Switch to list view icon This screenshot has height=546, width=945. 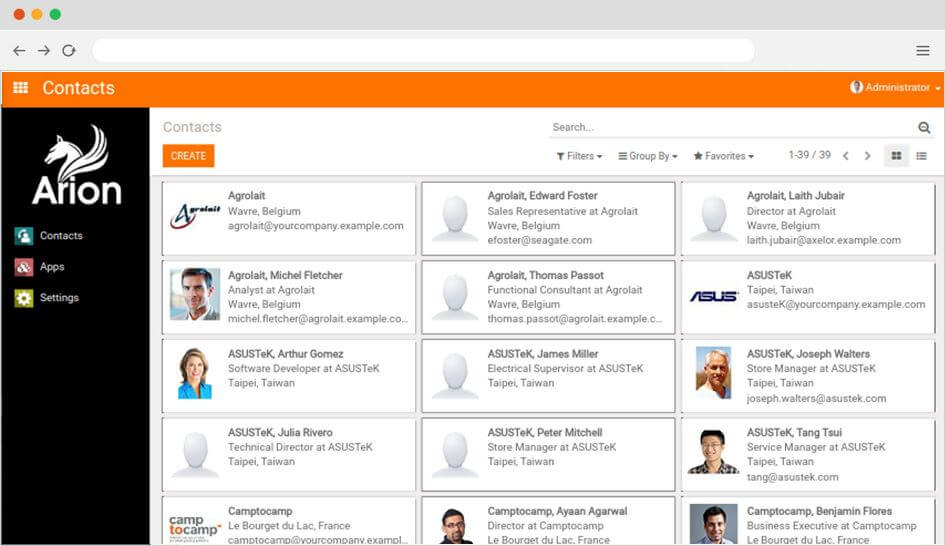point(921,156)
